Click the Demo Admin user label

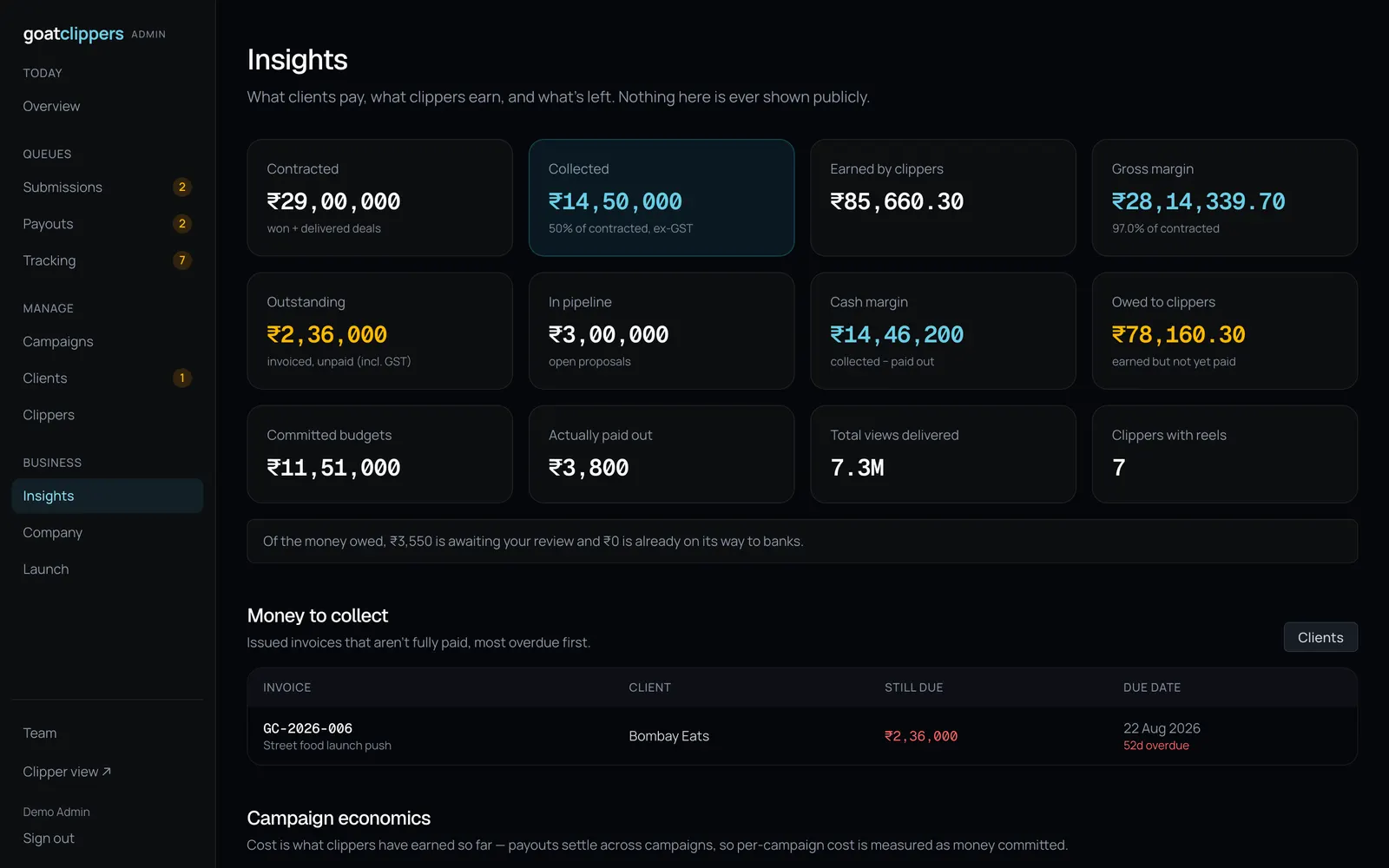[x=56, y=812]
